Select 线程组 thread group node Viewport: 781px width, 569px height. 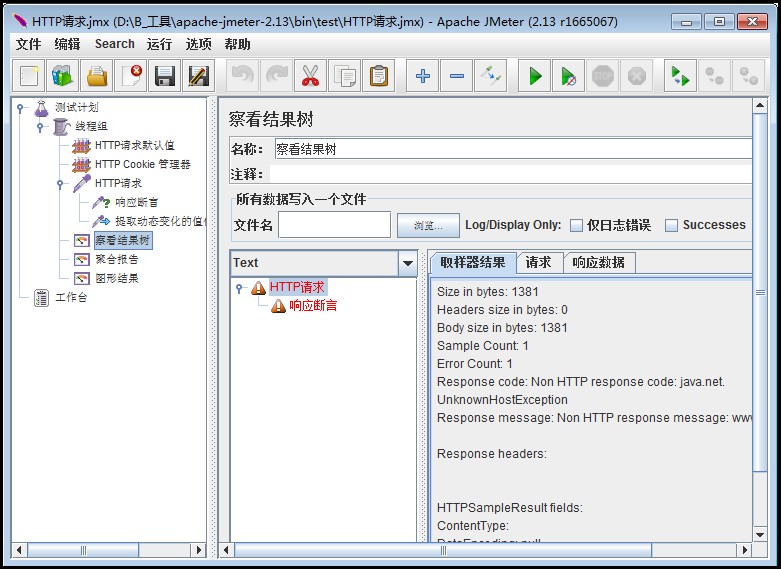[91, 126]
